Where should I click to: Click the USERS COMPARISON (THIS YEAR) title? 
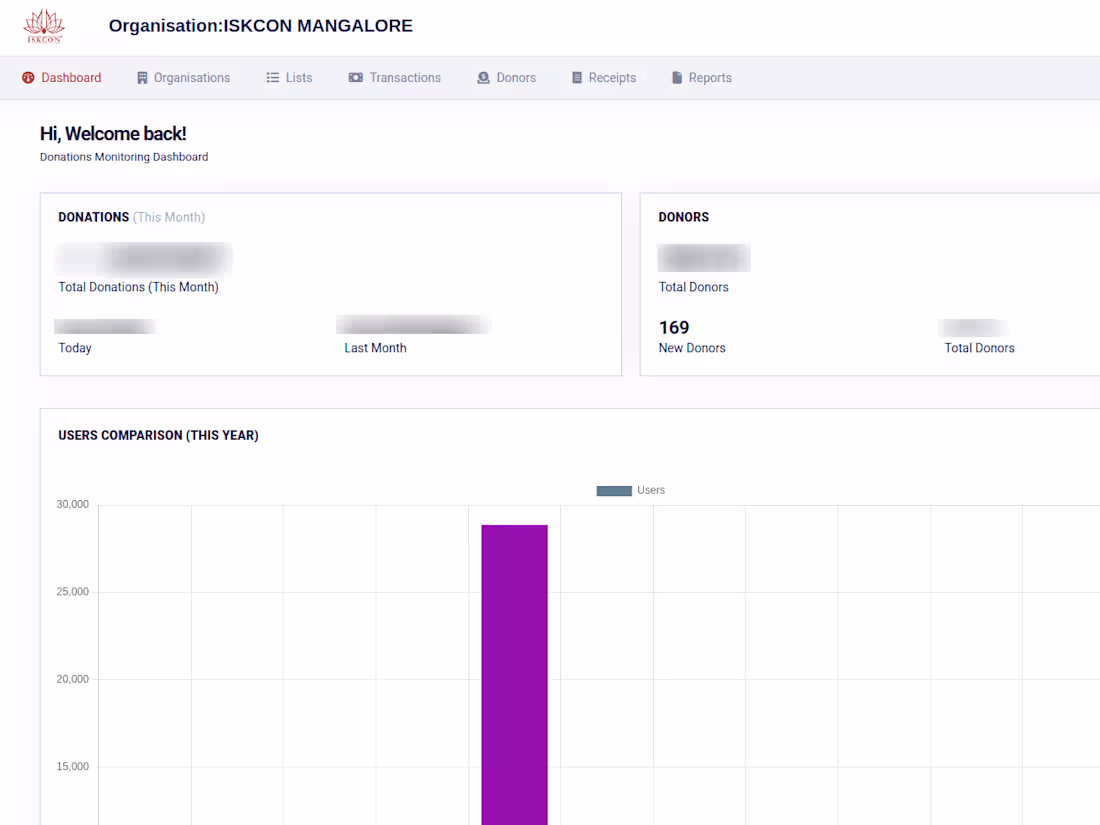[159, 436]
